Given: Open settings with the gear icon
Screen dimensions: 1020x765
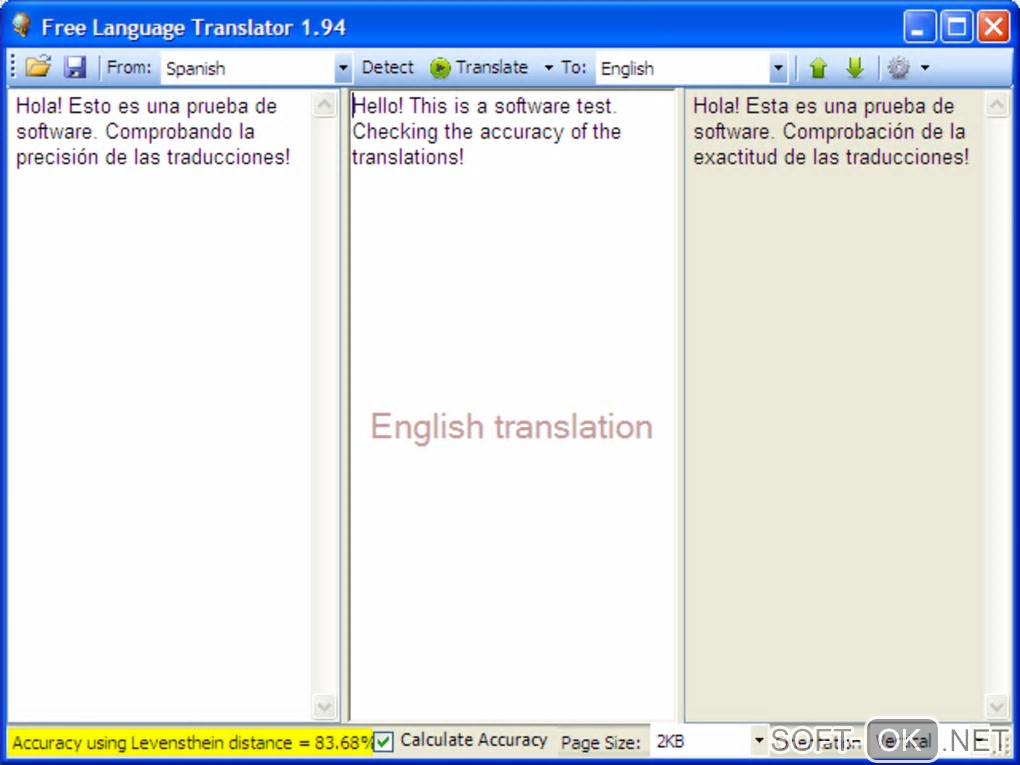Looking at the screenshot, I should click(x=899, y=68).
